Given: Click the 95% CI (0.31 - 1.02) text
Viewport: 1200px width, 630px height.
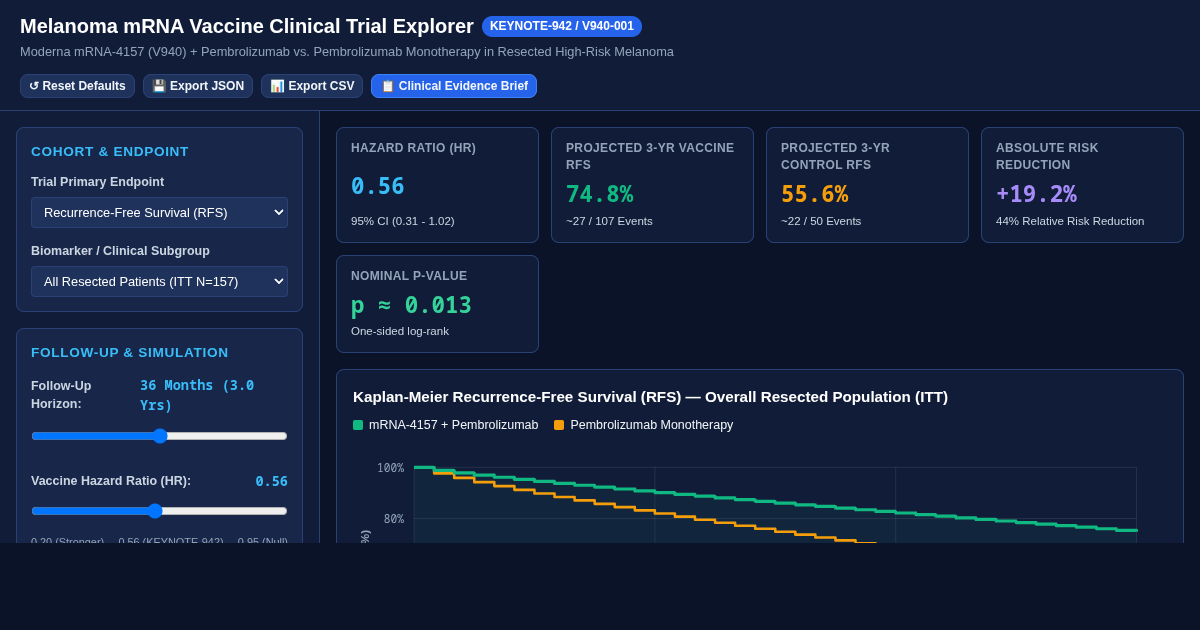Looking at the screenshot, I should pyautogui.click(x=403, y=221).
